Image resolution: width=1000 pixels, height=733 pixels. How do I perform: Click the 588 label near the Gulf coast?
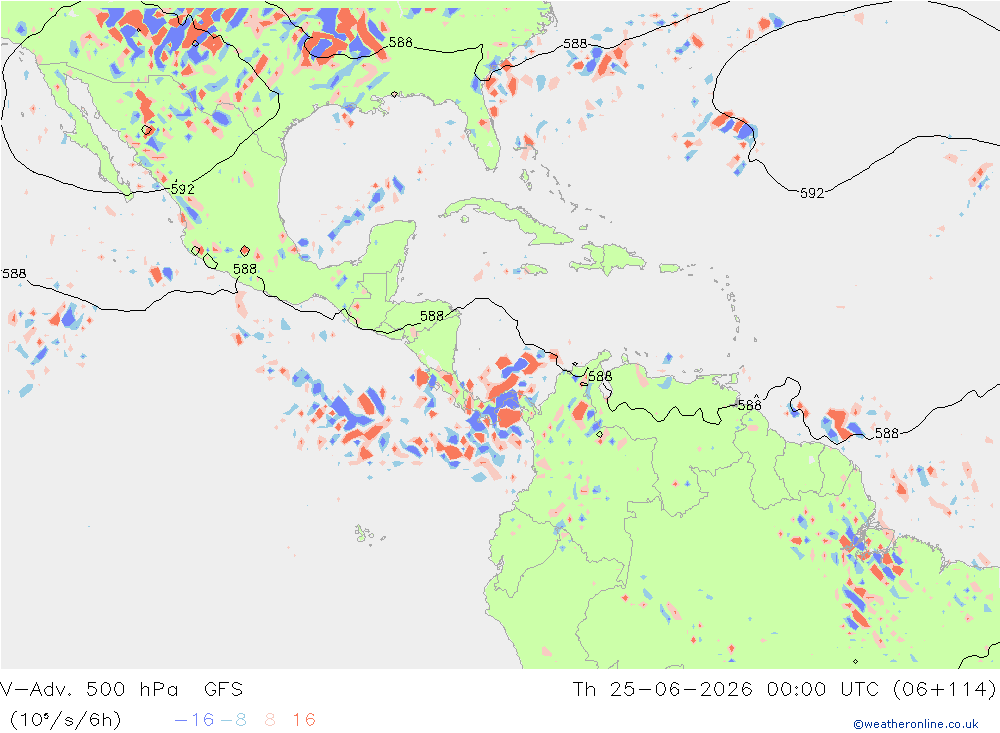tap(401, 43)
